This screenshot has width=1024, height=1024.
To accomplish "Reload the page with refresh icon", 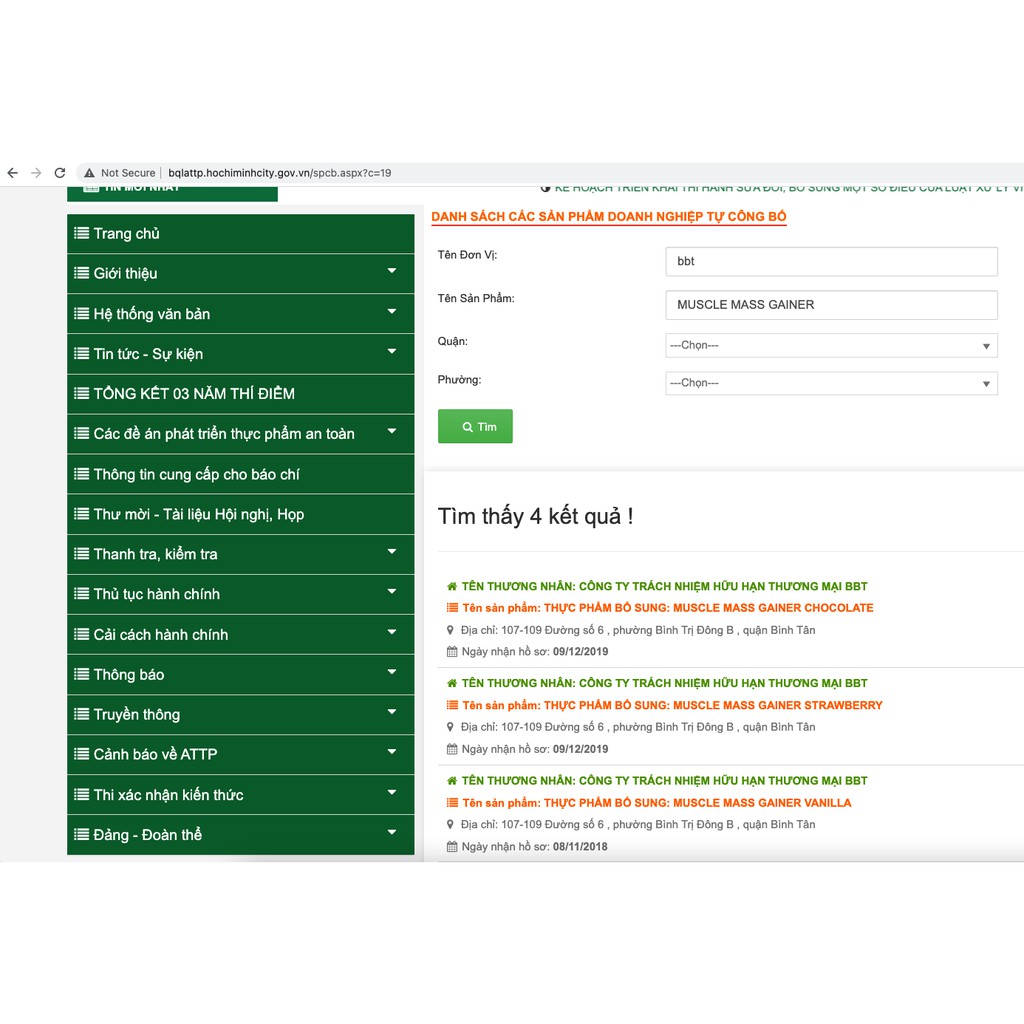I will 60,173.
